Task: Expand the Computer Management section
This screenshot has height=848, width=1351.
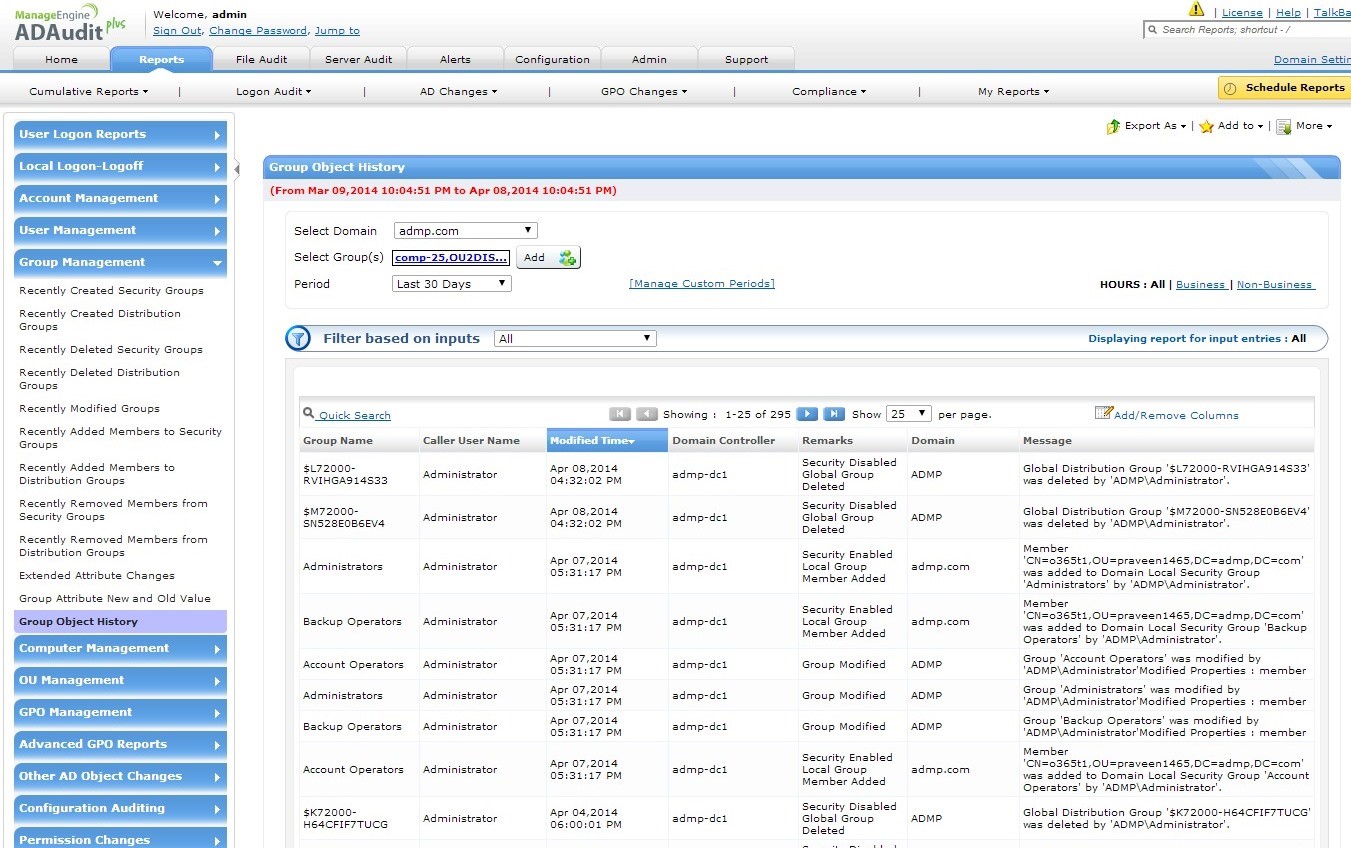Action: click(x=120, y=648)
